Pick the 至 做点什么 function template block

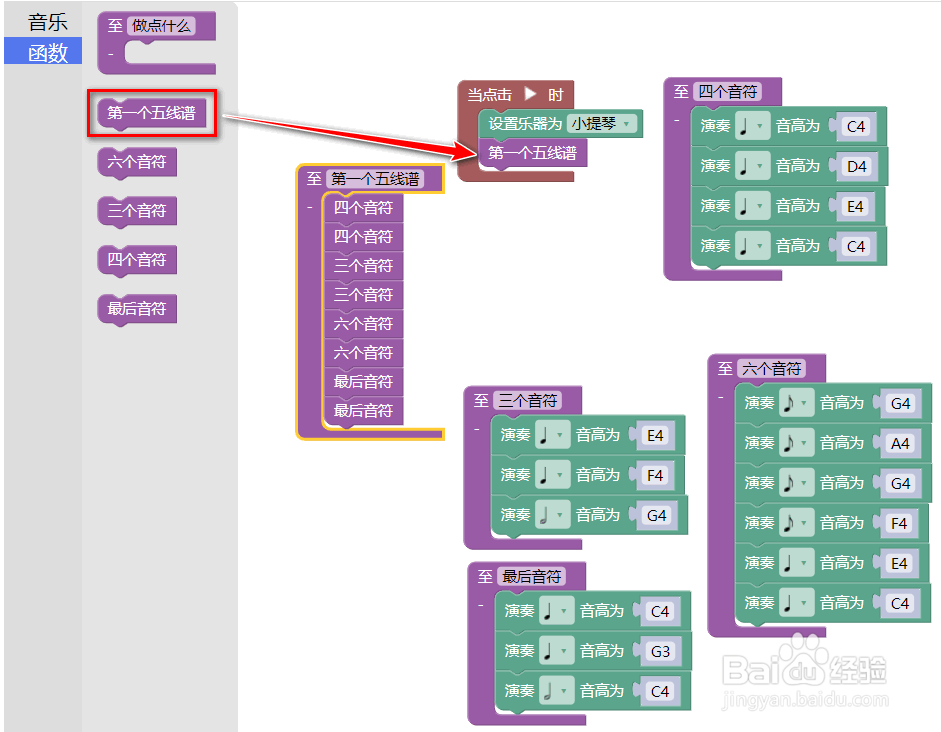click(157, 43)
